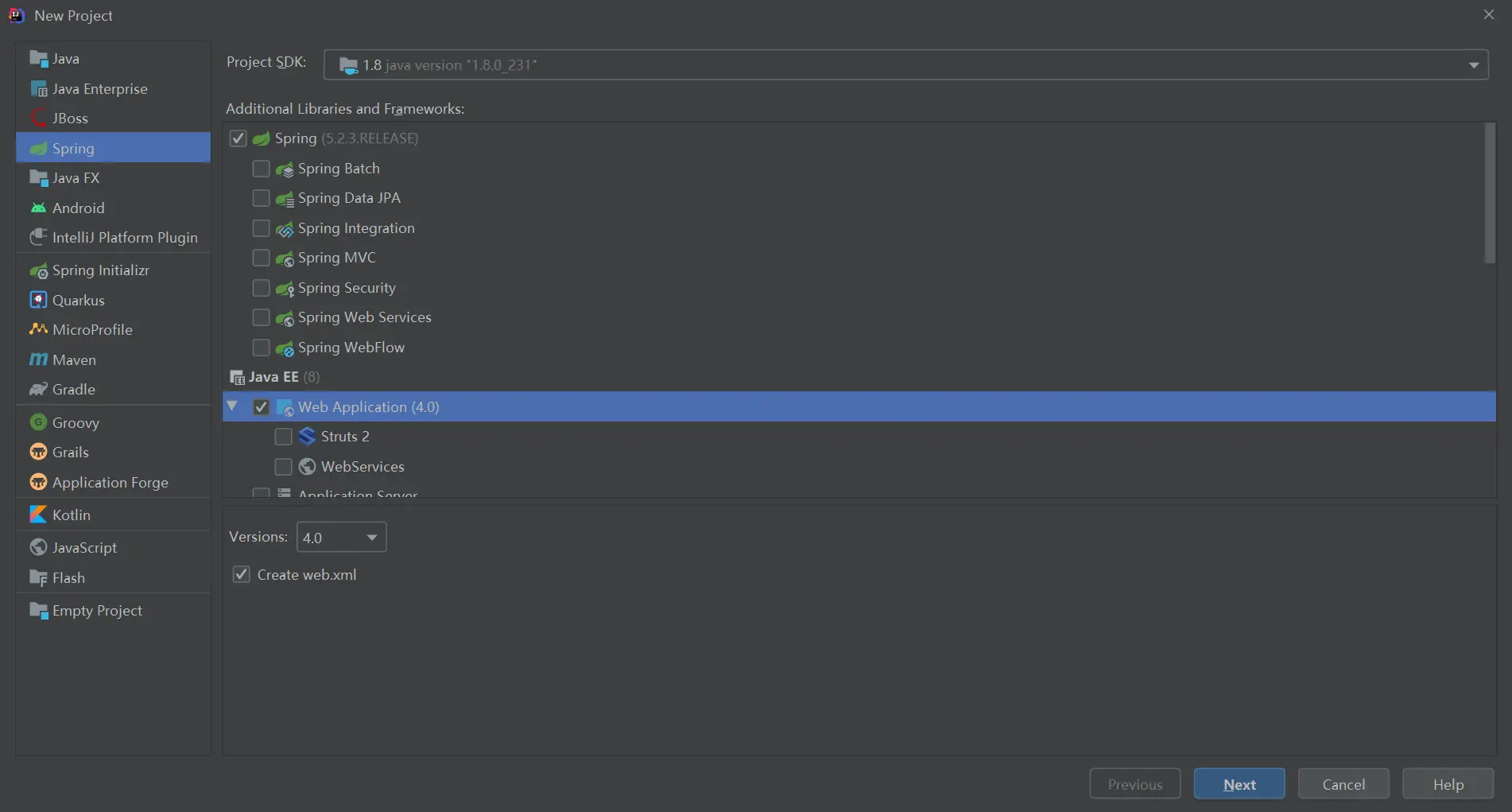Click the JavaScript globe icon
1512x812 pixels.
point(38,548)
